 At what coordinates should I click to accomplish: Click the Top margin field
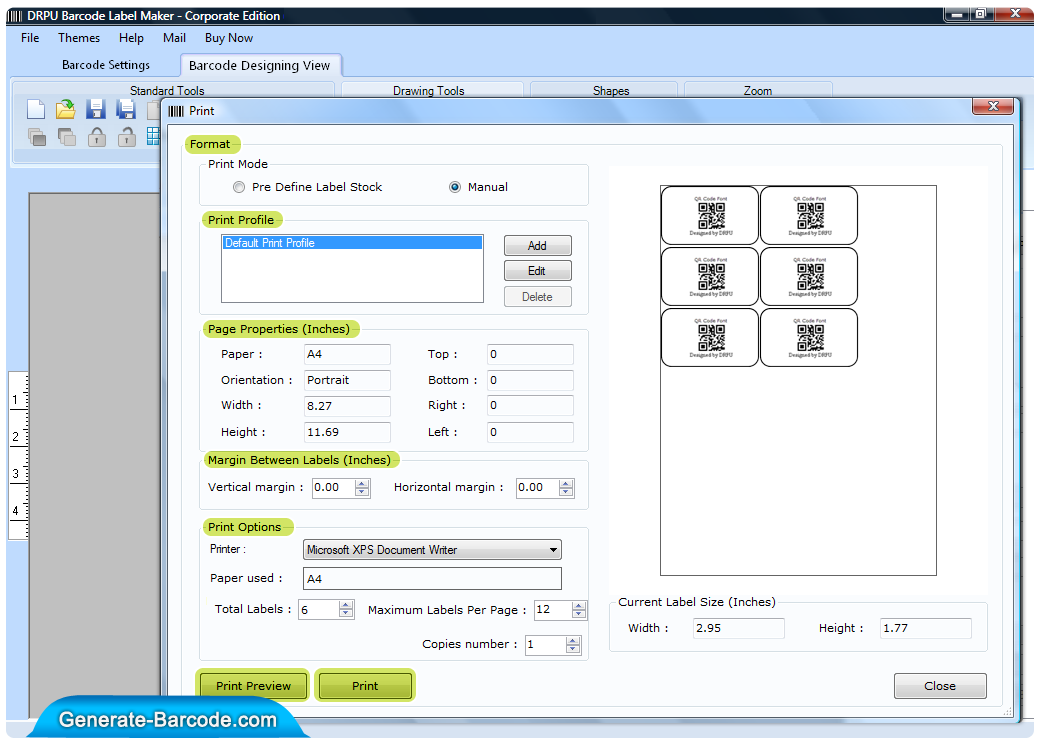(x=530, y=354)
